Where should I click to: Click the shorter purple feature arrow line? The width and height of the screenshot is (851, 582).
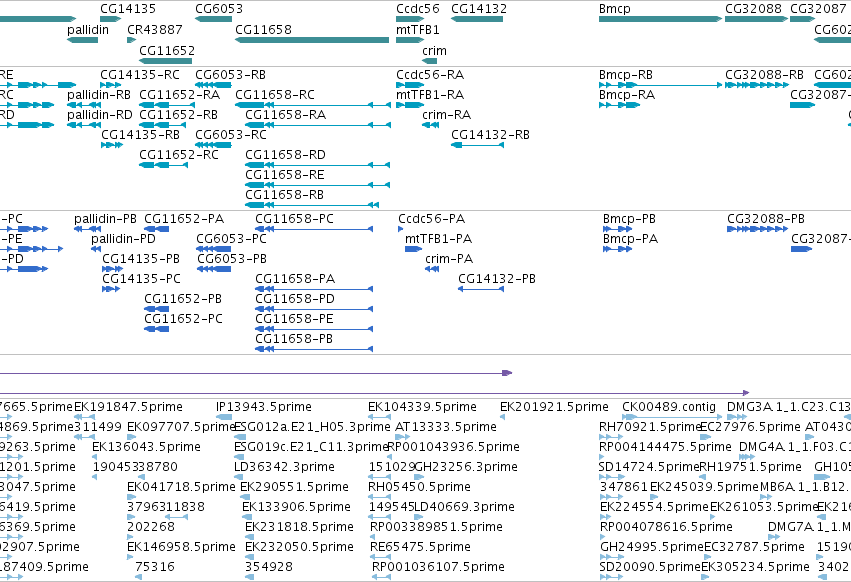[255, 373]
